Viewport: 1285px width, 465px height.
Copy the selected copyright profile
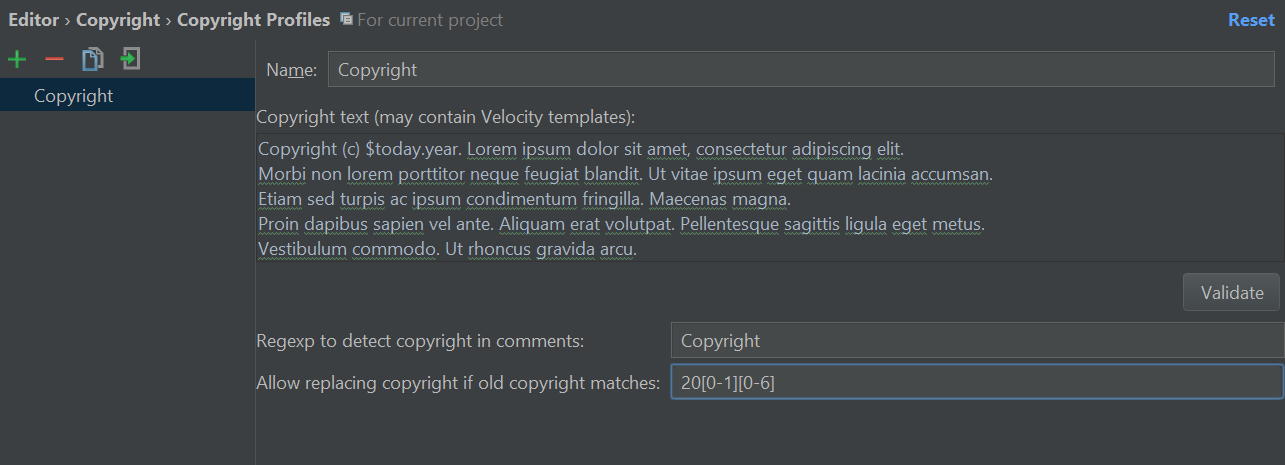pyautogui.click(x=92, y=60)
